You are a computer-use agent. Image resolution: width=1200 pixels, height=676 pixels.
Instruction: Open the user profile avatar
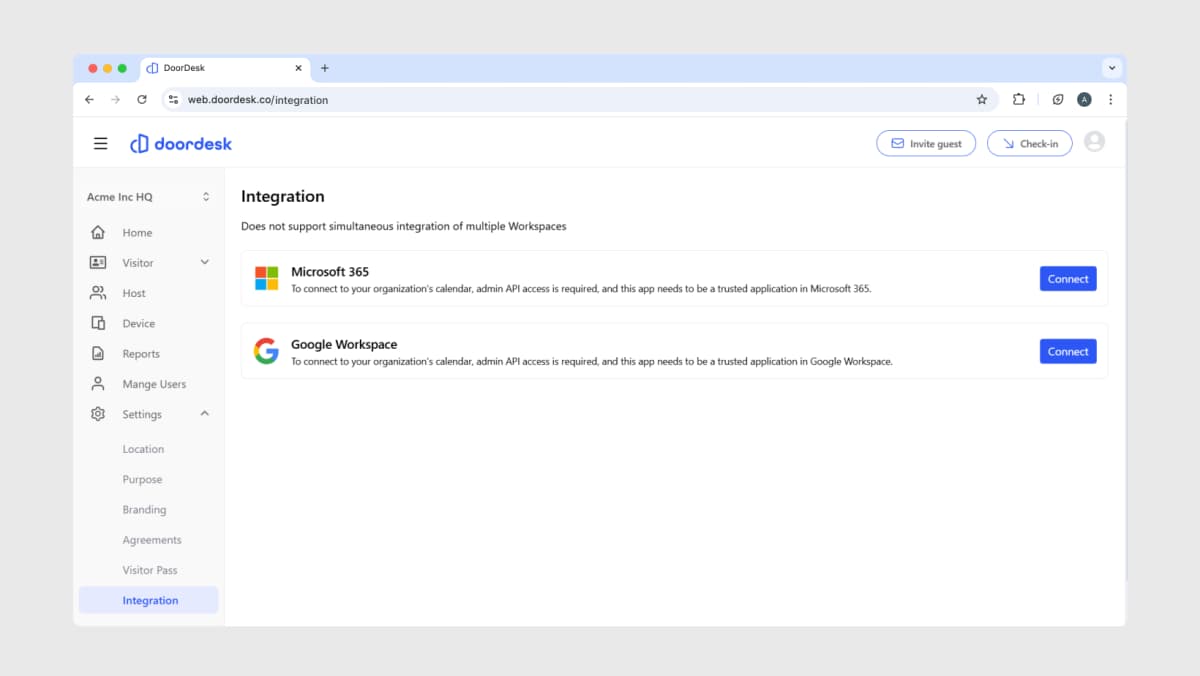coord(1094,142)
